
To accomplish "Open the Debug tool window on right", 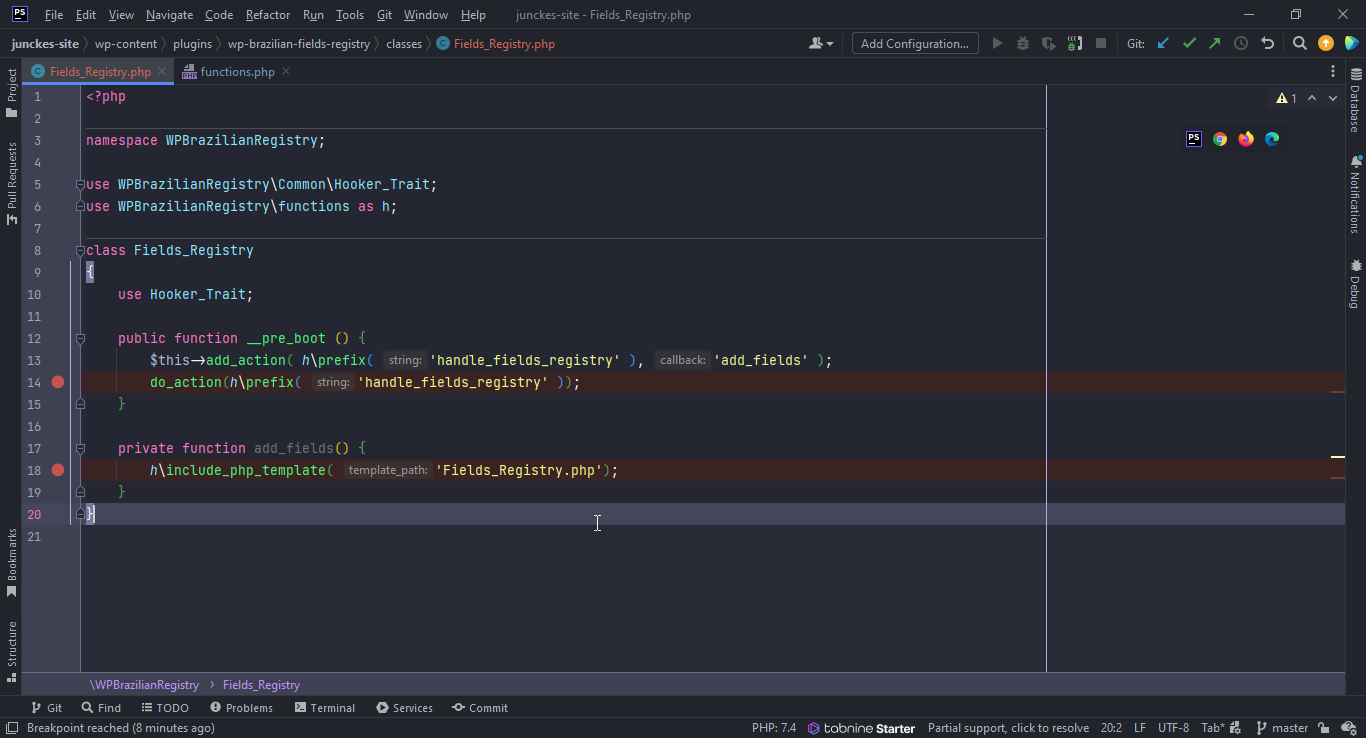I will [1355, 284].
